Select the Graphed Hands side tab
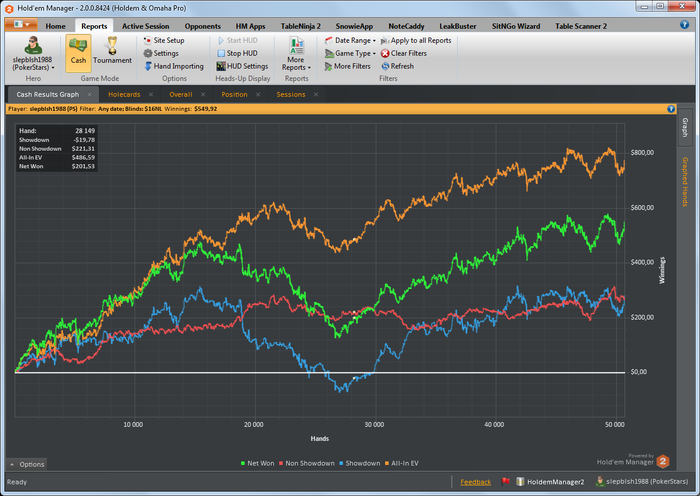Screen dimensions: 700x496 tap(685, 182)
